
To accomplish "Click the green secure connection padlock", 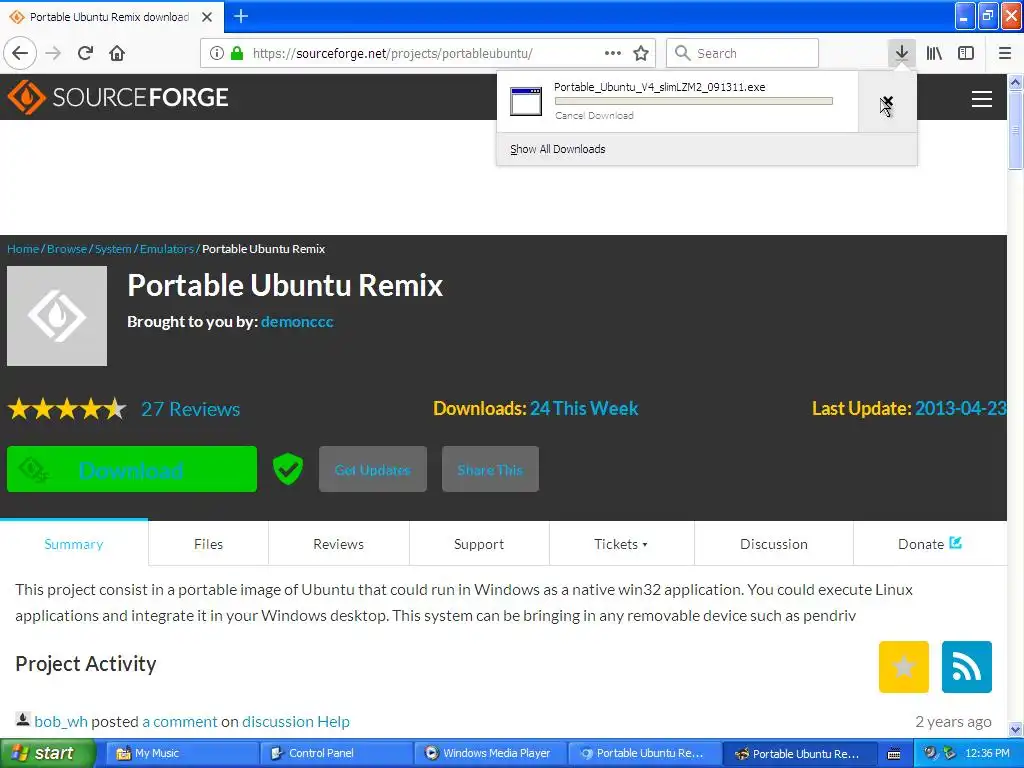I will click(237, 53).
